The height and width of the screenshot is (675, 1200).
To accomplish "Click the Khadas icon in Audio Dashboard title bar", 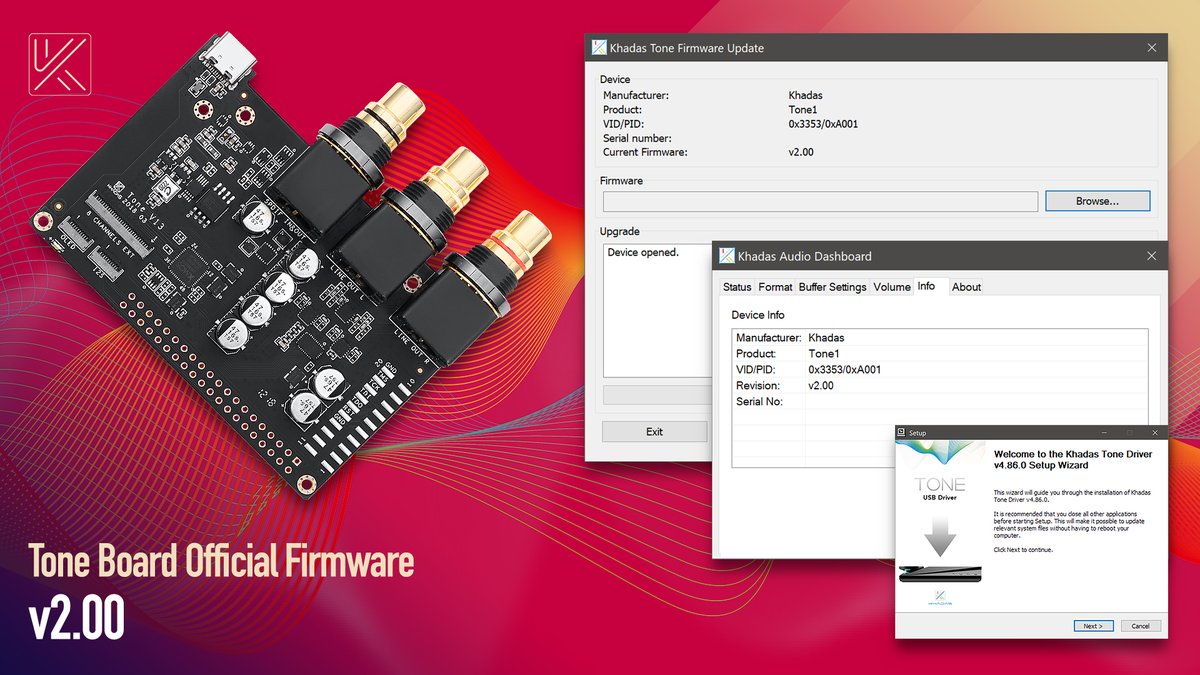I will click(x=726, y=256).
